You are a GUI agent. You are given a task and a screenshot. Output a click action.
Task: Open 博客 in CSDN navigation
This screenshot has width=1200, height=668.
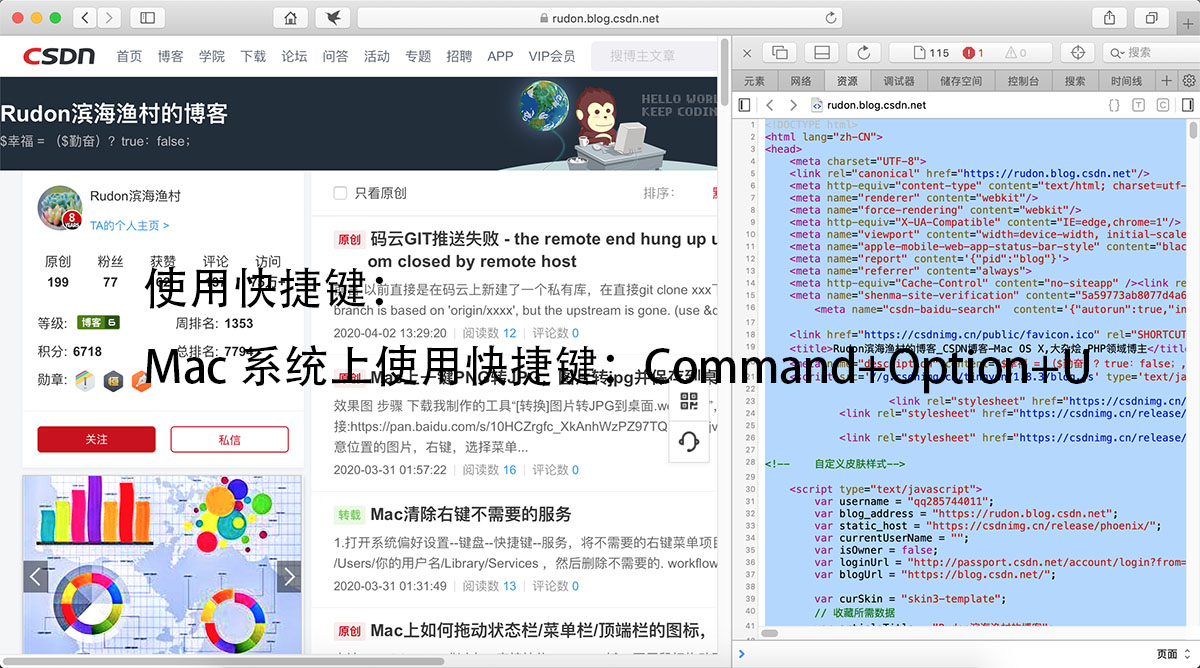(x=171, y=56)
